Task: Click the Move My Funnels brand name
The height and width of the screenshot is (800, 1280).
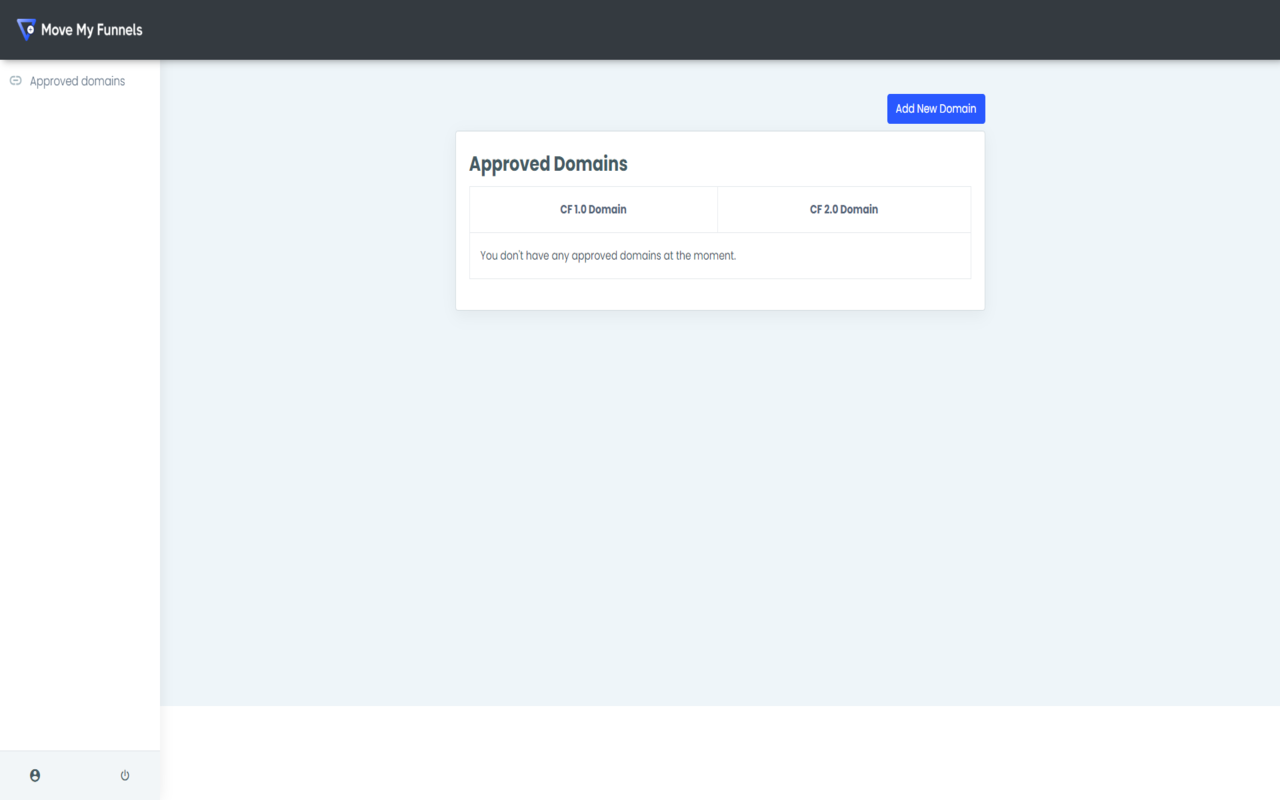Action: [91, 30]
